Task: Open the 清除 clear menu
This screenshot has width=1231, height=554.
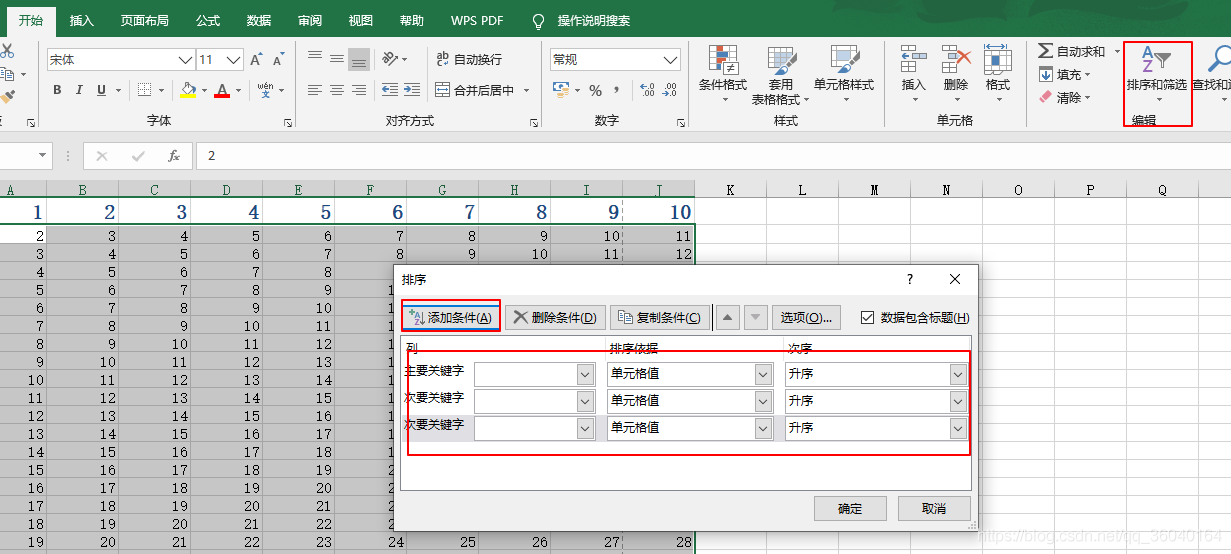Action: [x=1066, y=97]
